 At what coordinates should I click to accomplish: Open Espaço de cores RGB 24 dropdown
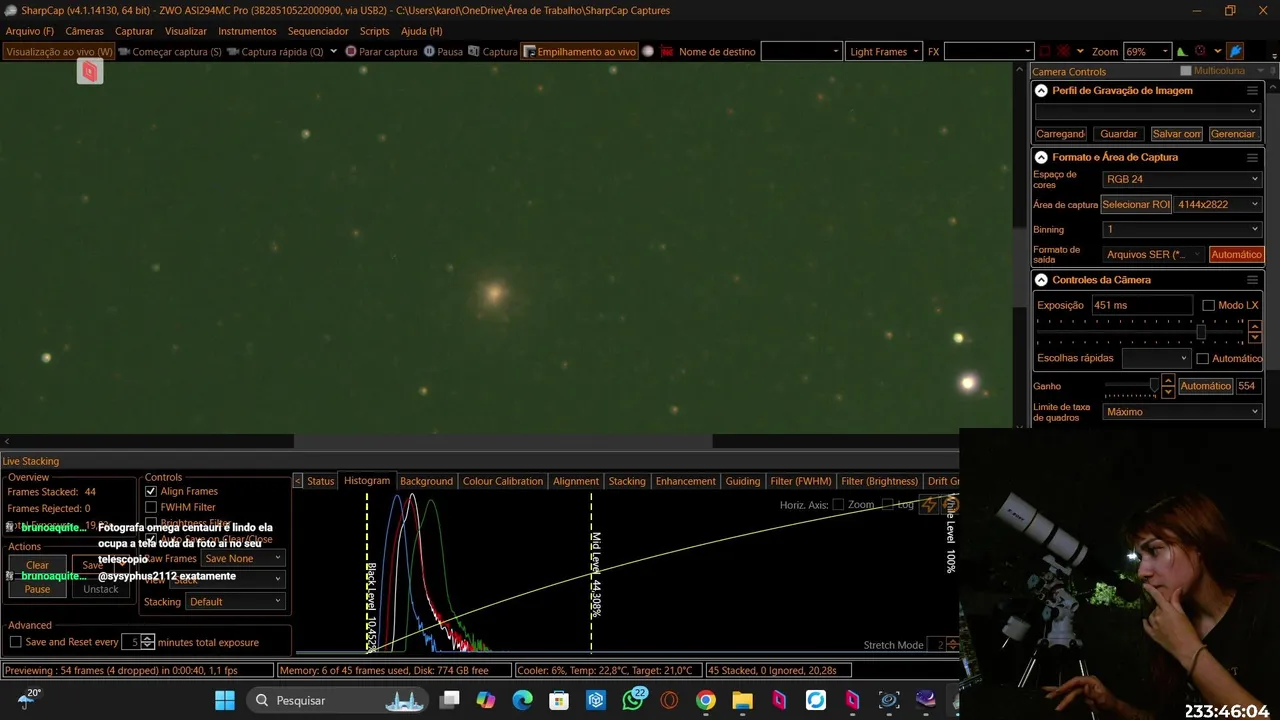[1182, 179]
